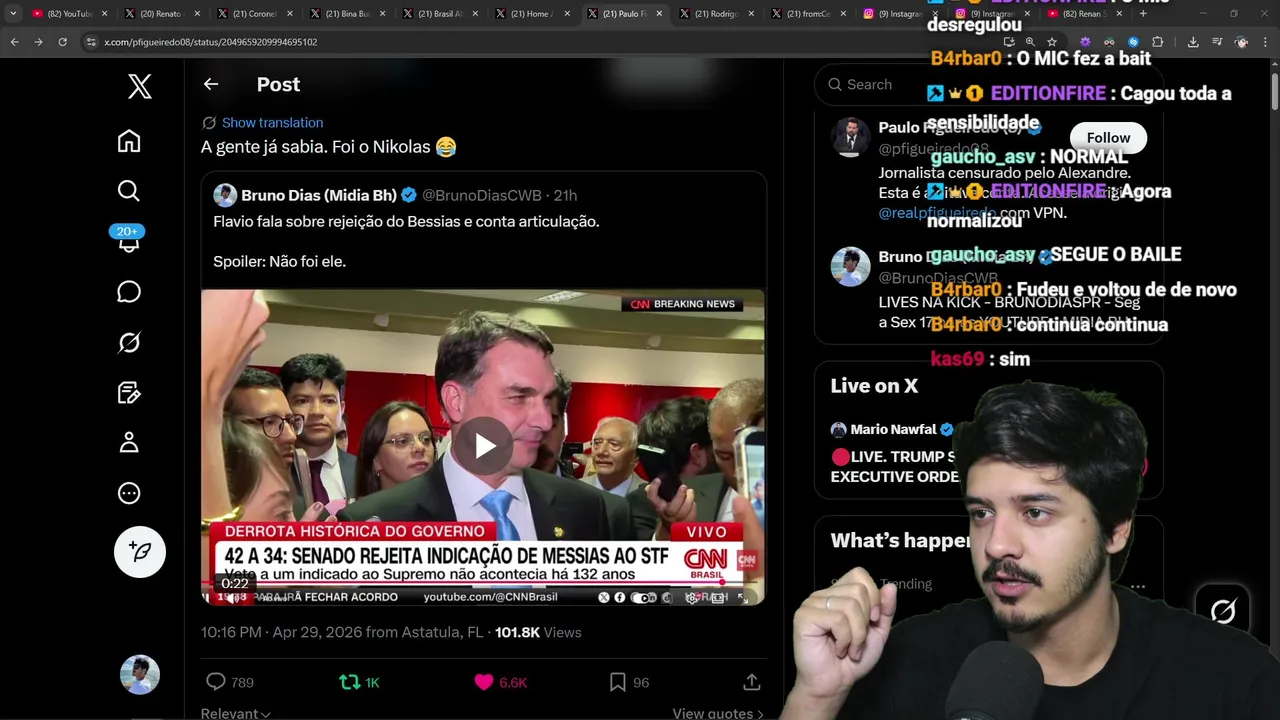
Task: Open Bruno Dias avatar in quoted post
Action: (225, 195)
